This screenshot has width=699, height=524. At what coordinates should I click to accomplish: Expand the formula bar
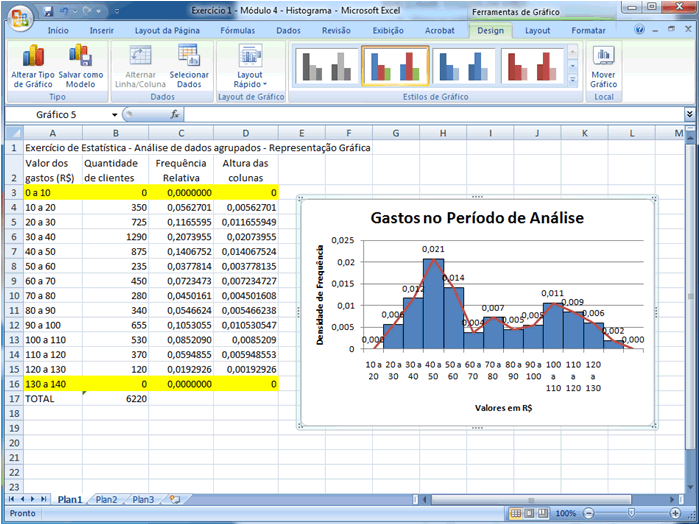(689, 114)
